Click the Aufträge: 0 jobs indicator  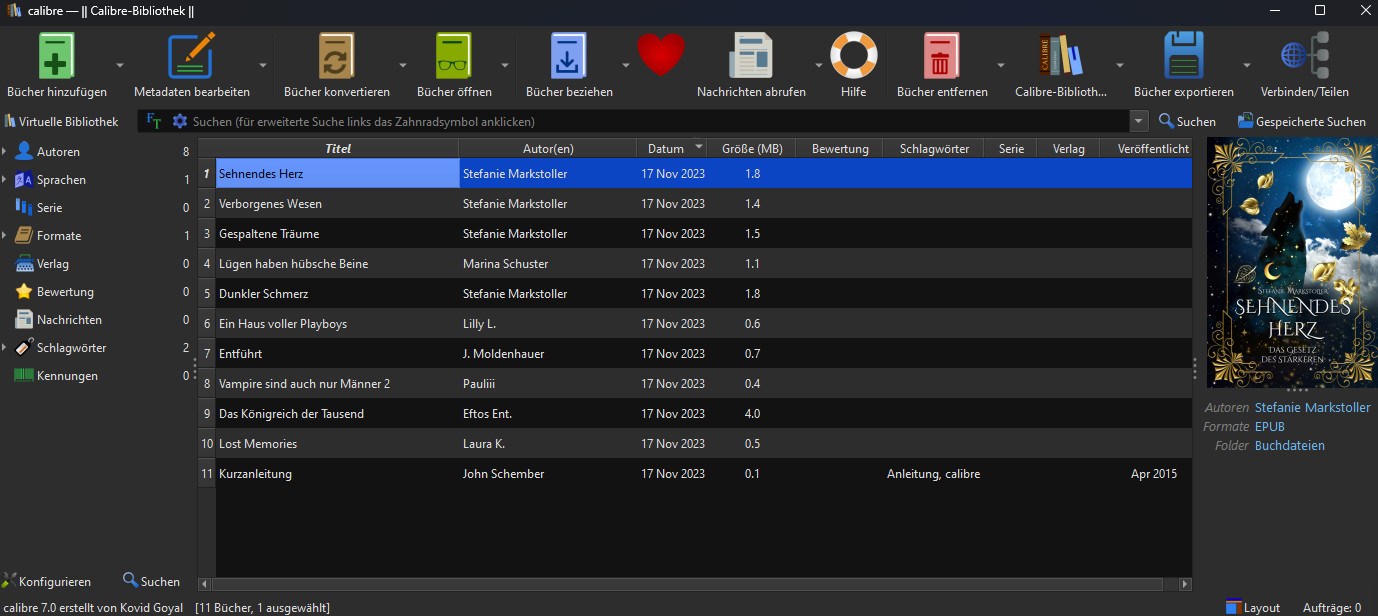1332,607
